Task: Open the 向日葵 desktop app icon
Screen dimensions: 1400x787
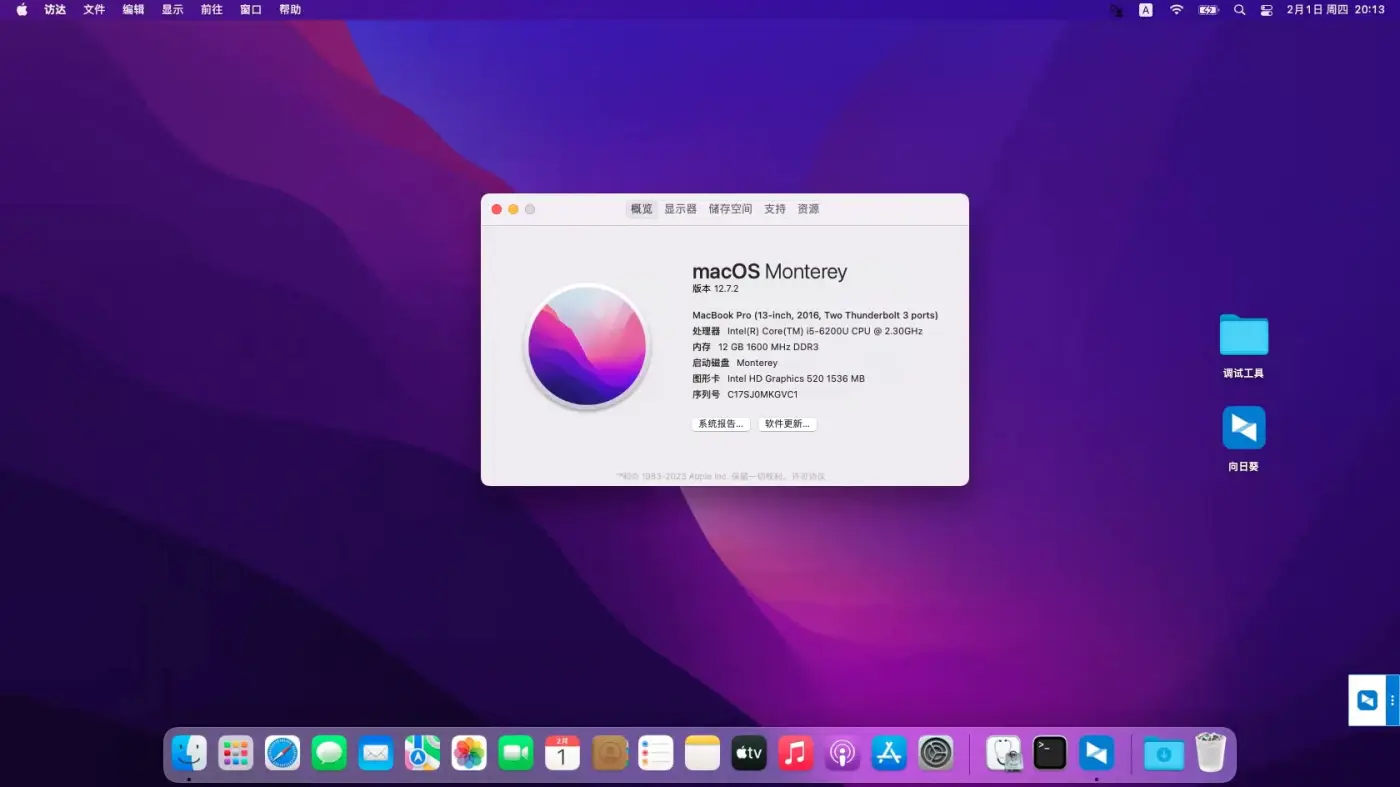Action: [x=1243, y=428]
